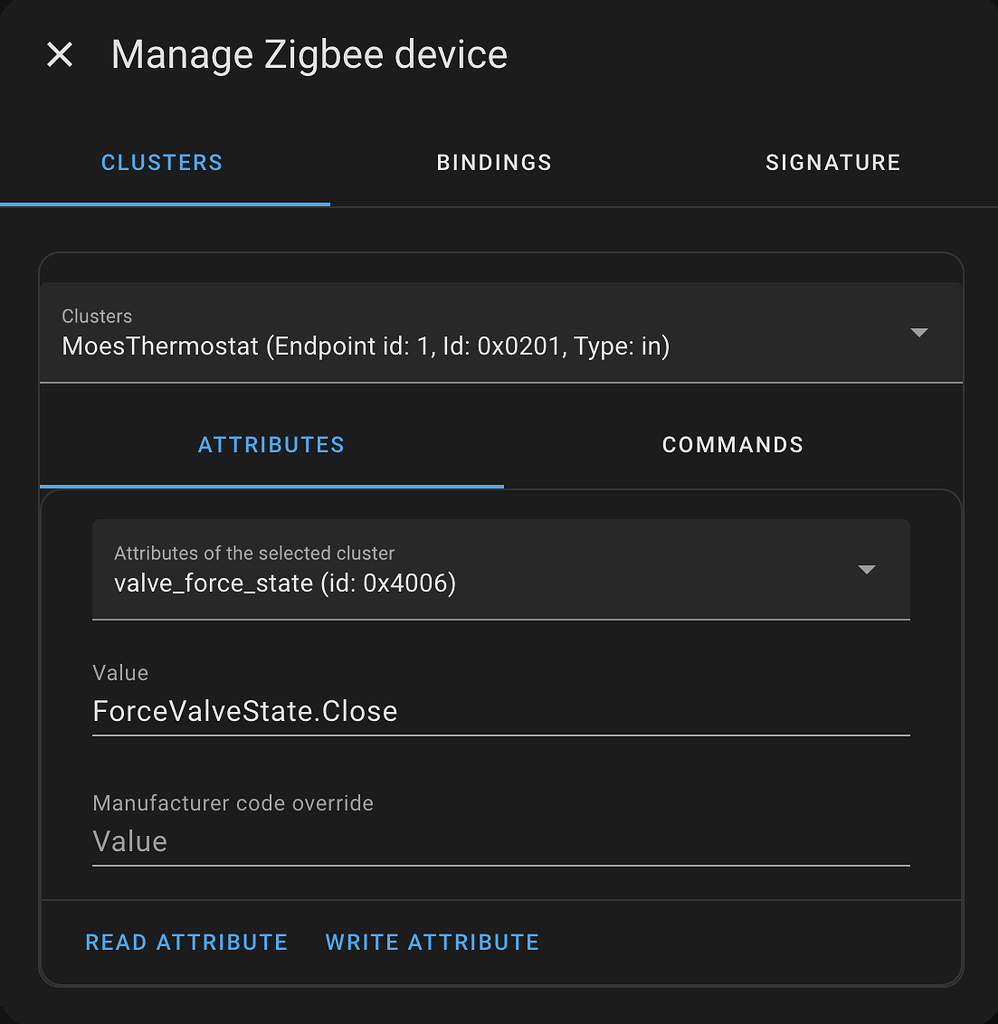Viewport: 998px width, 1024px height.
Task: Open the Signature tab
Action: (833, 162)
